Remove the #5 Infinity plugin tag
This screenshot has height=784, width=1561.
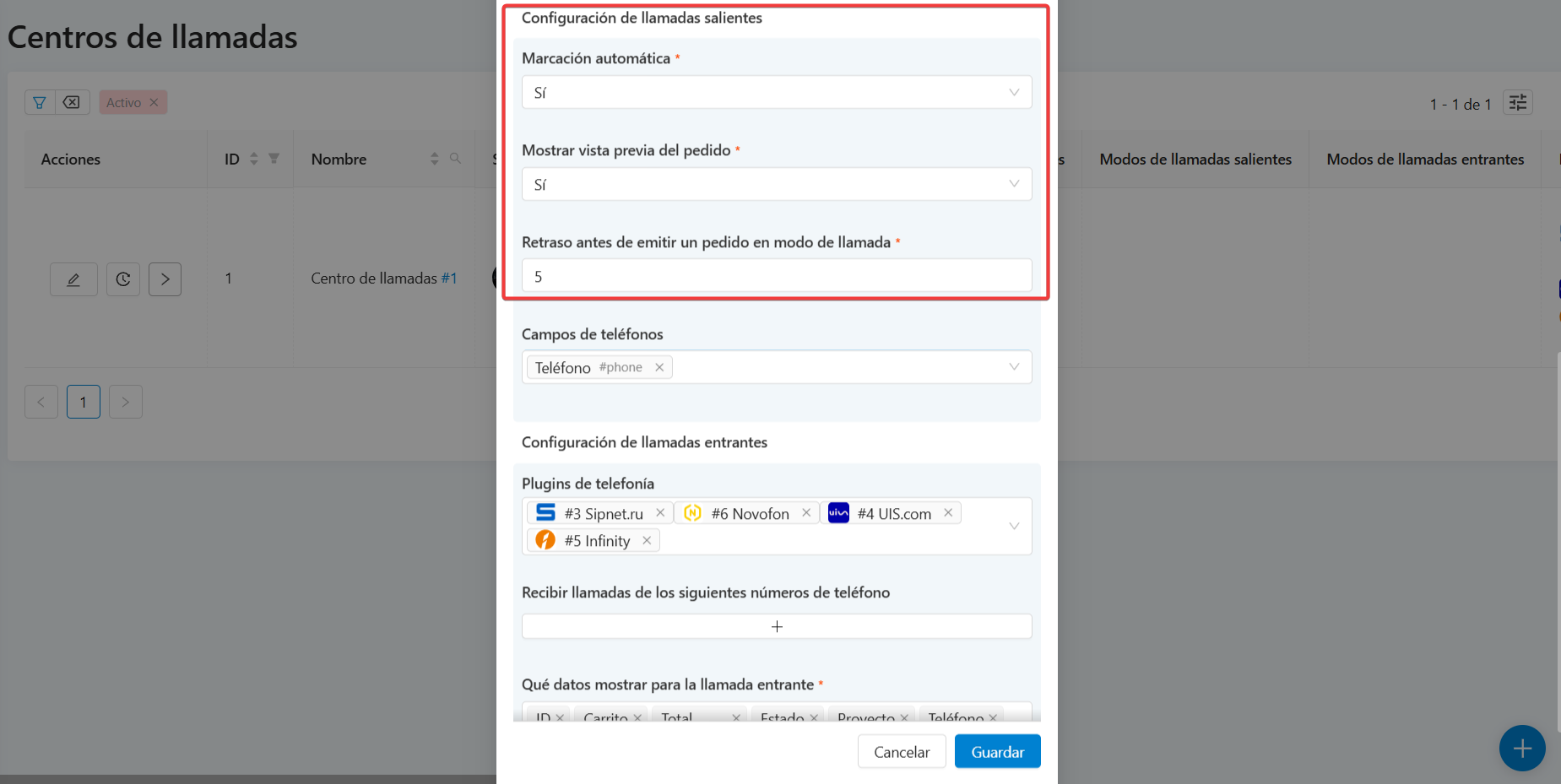coord(647,541)
